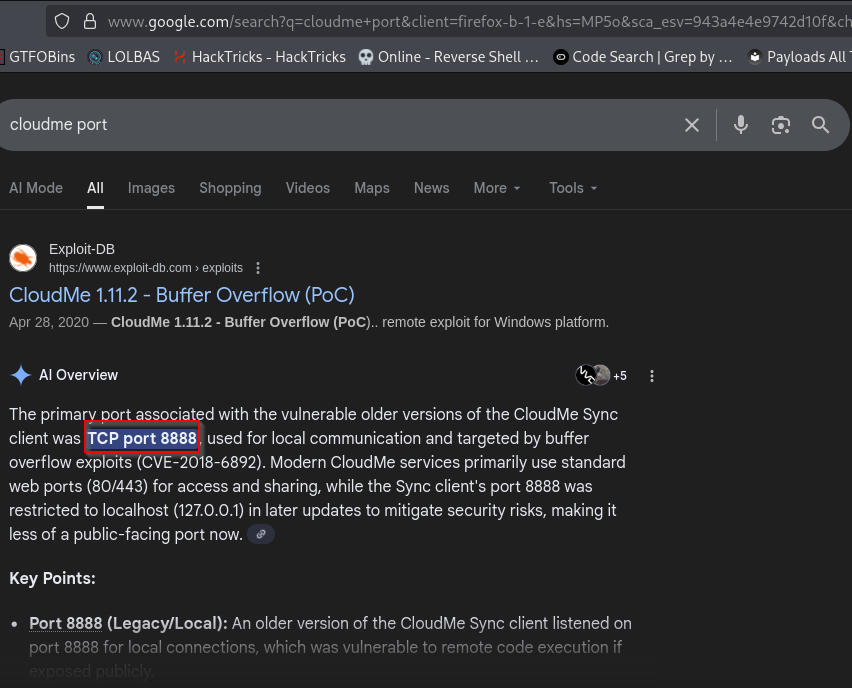Click in the cloudme port search field
The width and height of the screenshot is (852, 688).
pyautogui.click(x=330, y=125)
